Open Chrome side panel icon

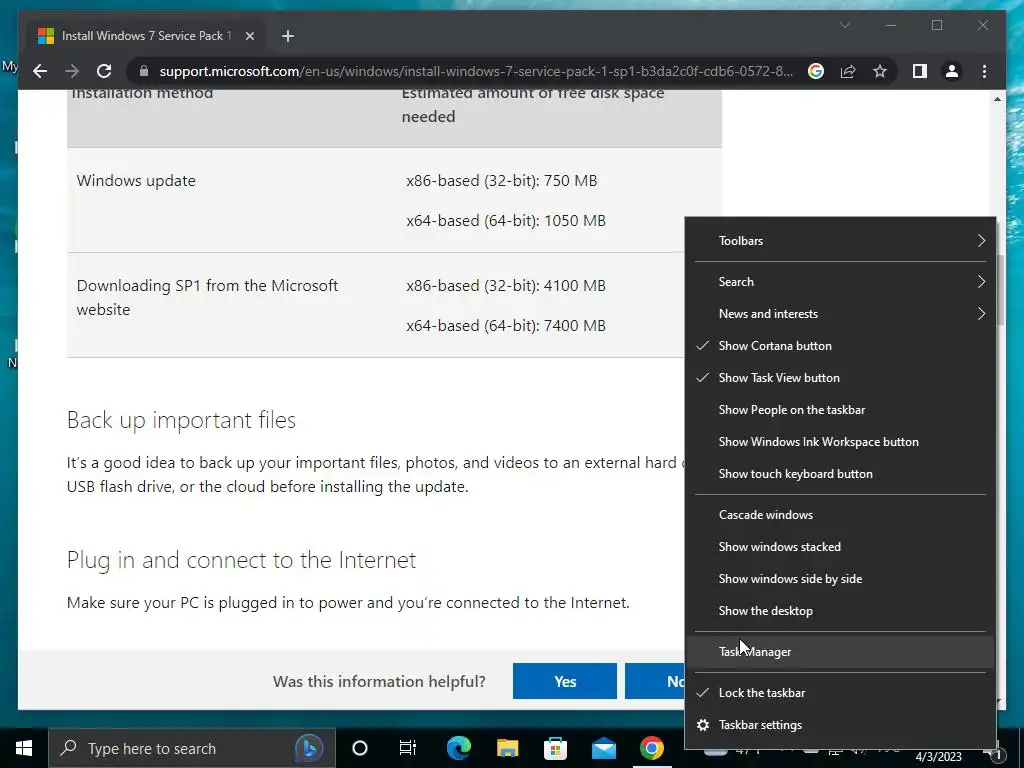coord(920,71)
